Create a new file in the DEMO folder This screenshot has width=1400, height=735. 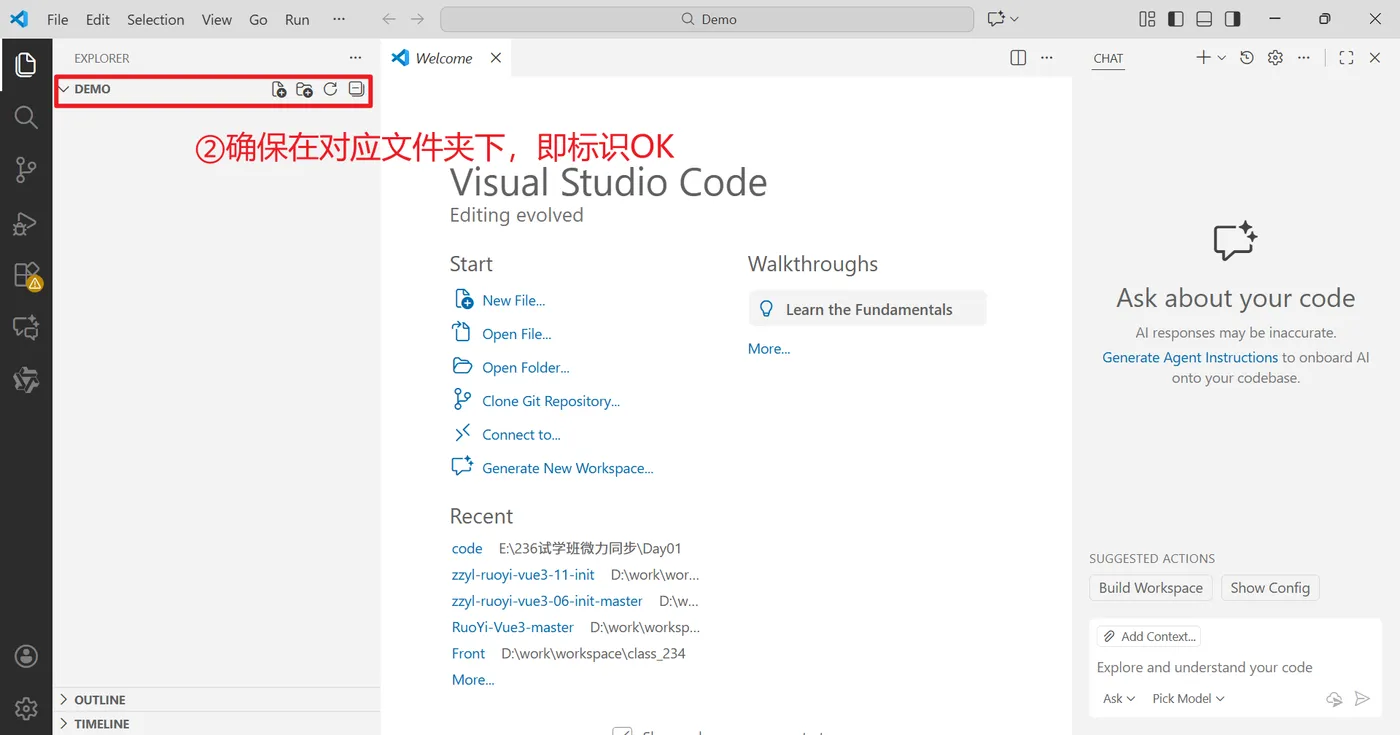(279, 89)
